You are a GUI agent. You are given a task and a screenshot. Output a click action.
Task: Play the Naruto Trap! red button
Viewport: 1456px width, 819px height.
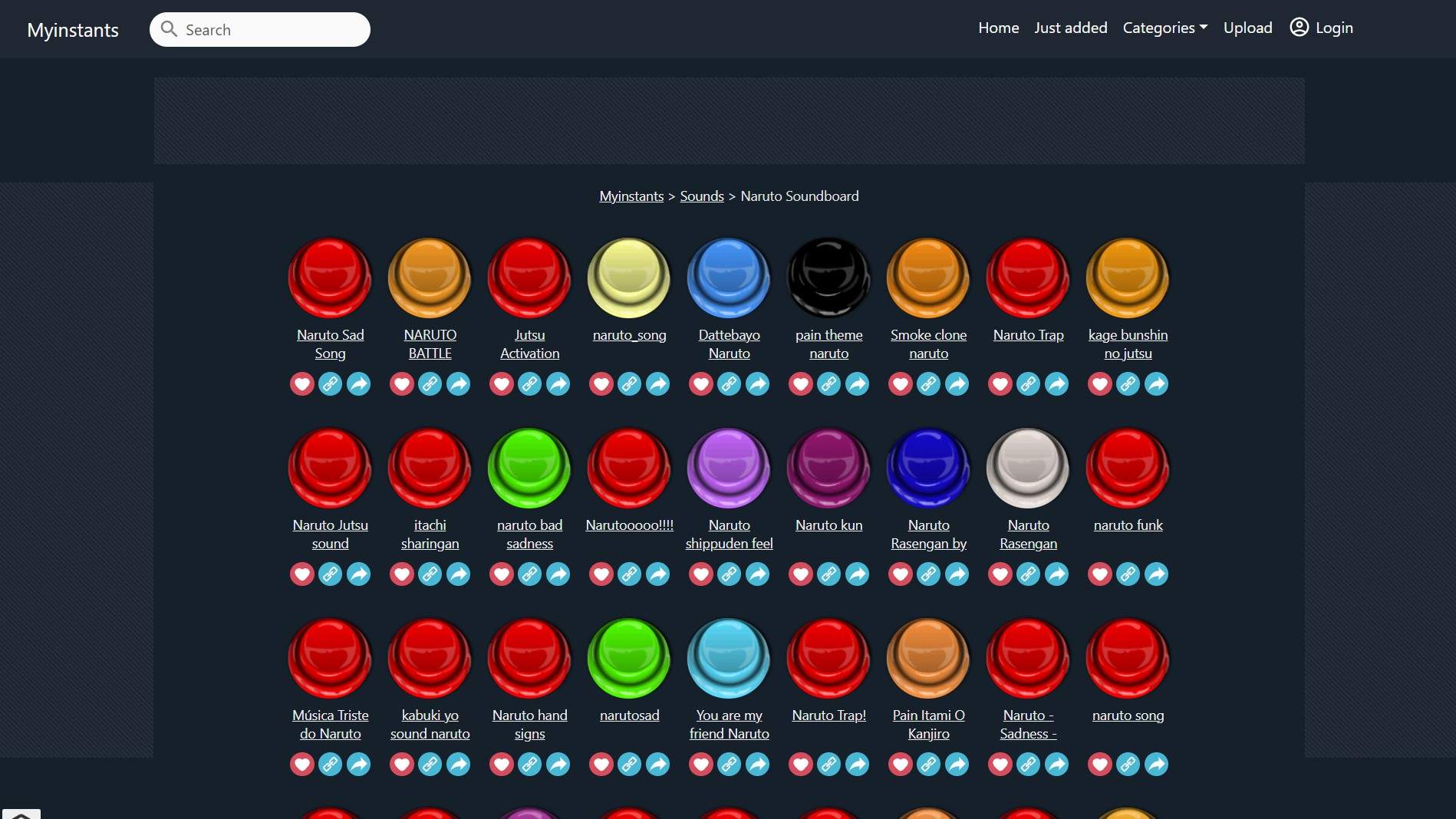pos(828,658)
